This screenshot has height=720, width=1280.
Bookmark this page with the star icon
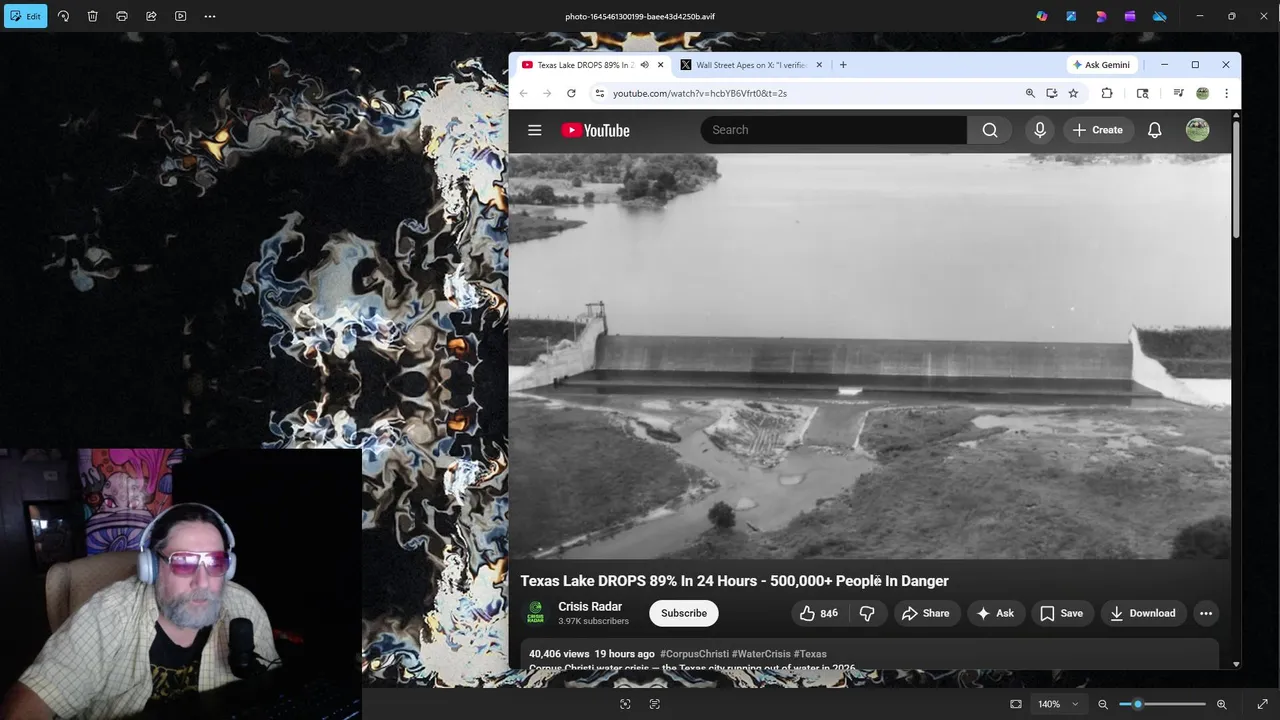(x=1073, y=93)
